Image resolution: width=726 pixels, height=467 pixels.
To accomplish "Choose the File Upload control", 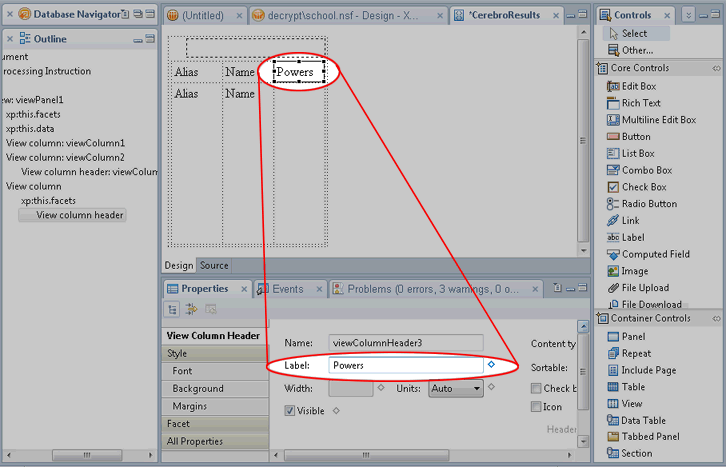I will pyautogui.click(x=638, y=288).
